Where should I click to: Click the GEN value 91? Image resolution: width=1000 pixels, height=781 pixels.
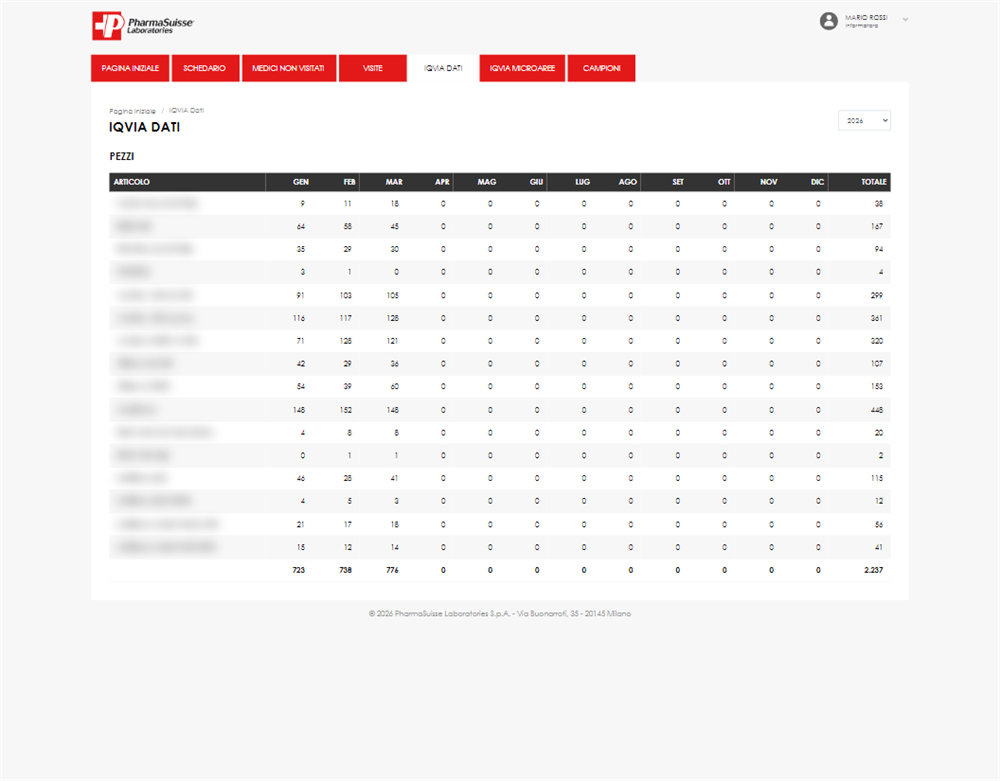tap(300, 295)
